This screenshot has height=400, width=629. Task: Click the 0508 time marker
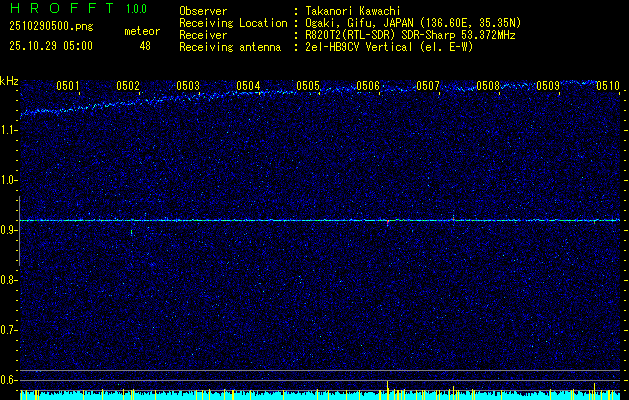pos(488,85)
